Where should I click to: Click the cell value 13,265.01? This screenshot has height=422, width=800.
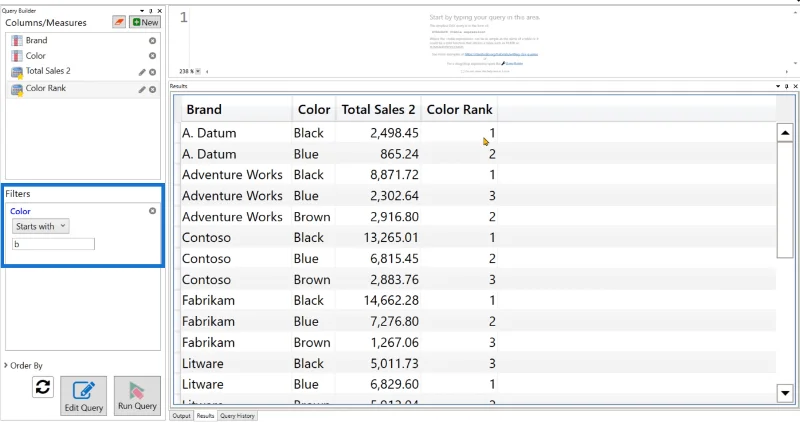[391, 238]
